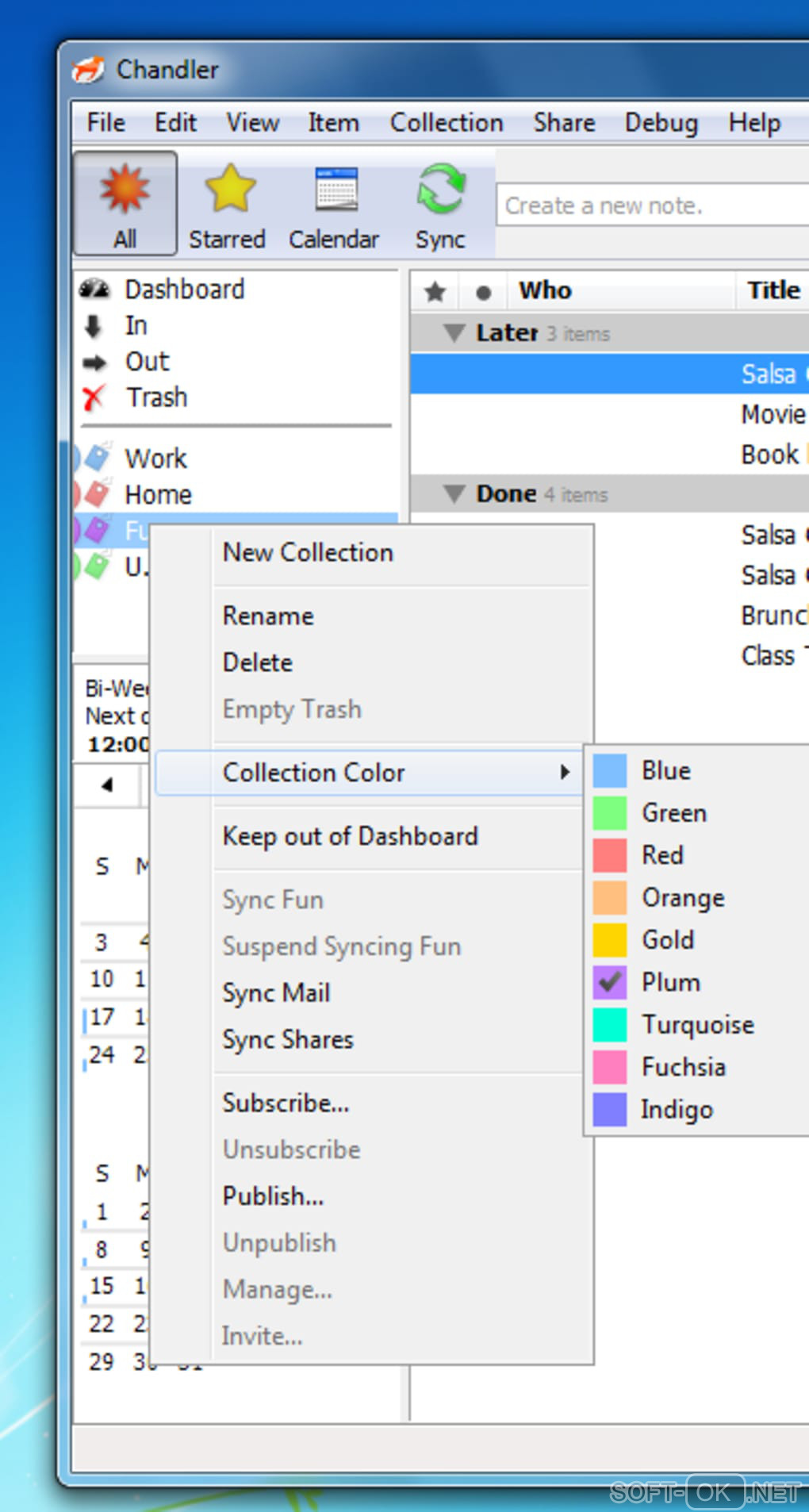809x1512 pixels.
Task: Sort by the star column header
Action: coord(435,292)
